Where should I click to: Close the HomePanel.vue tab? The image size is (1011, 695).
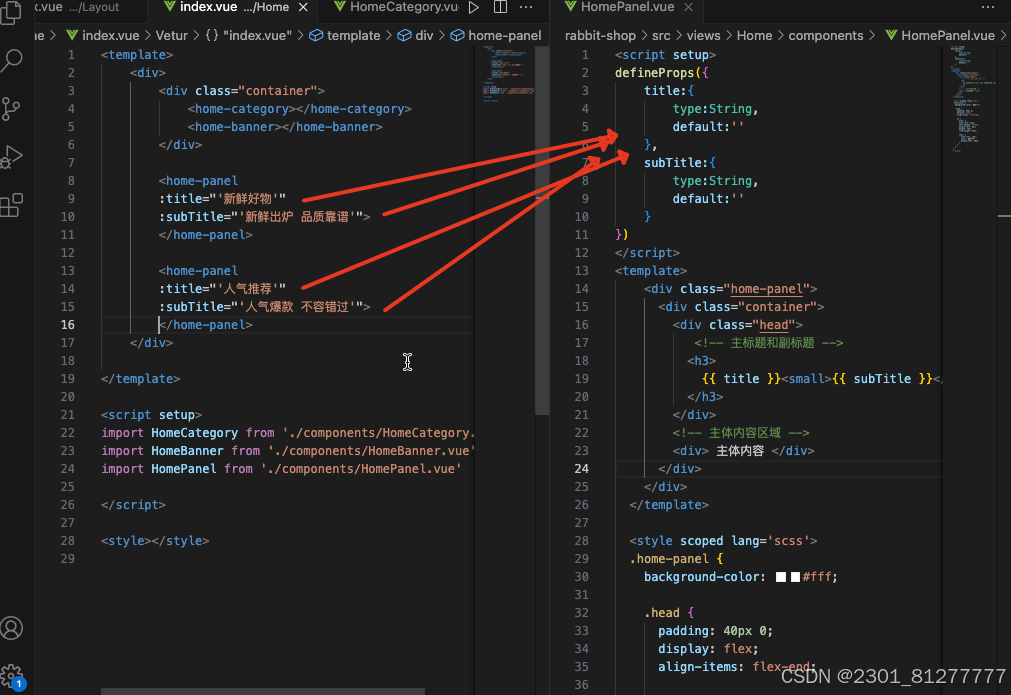(x=688, y=7)
